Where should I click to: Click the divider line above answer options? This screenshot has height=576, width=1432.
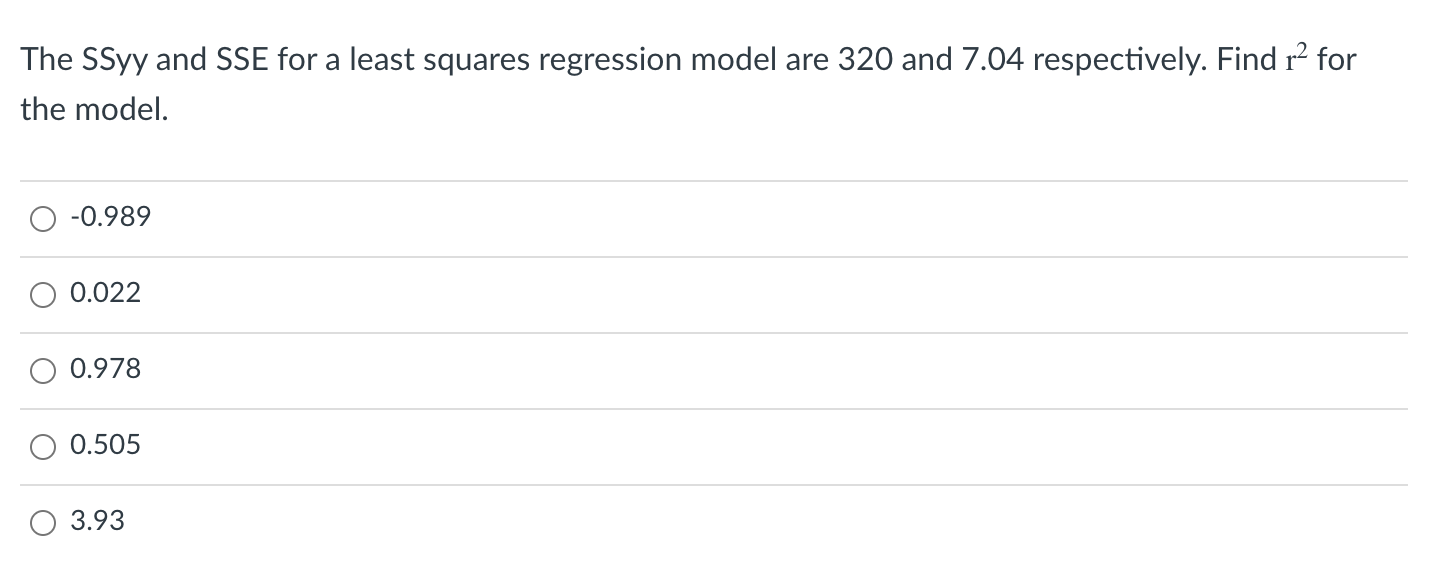[x=700, y=179]
